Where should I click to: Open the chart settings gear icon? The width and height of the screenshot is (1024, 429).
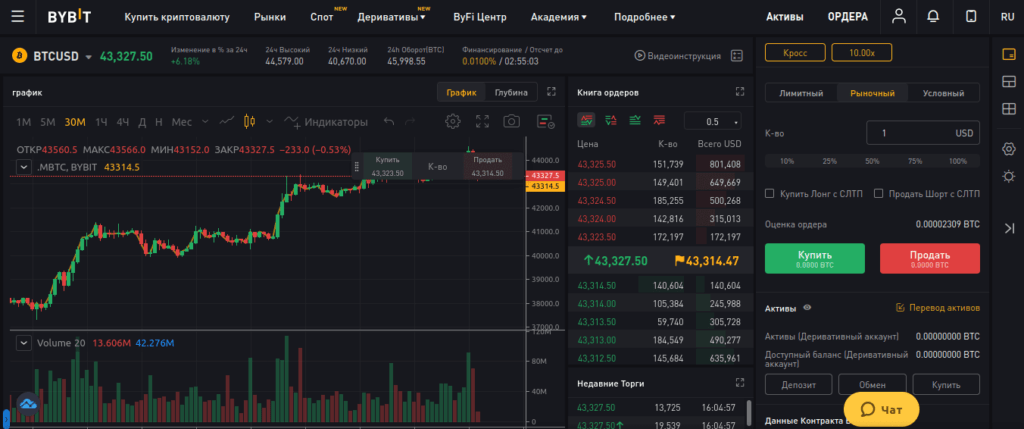pos(452,121)
